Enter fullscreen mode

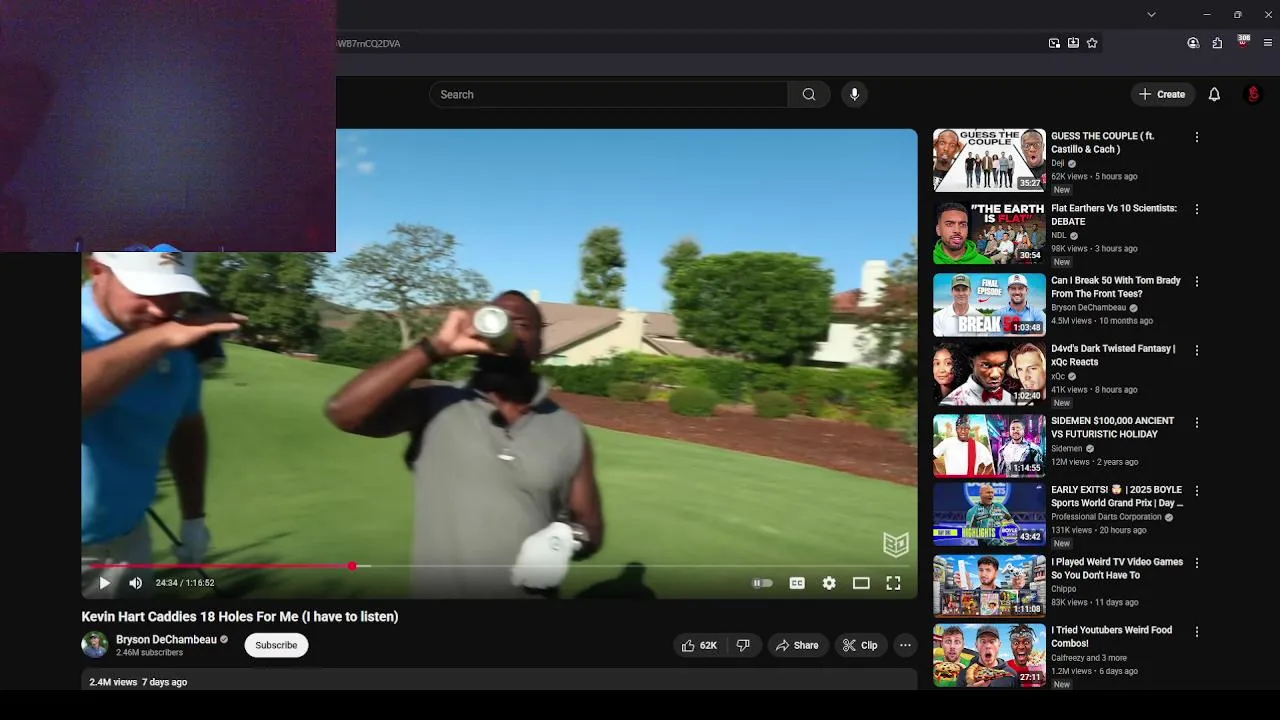[x=893, y=583]
